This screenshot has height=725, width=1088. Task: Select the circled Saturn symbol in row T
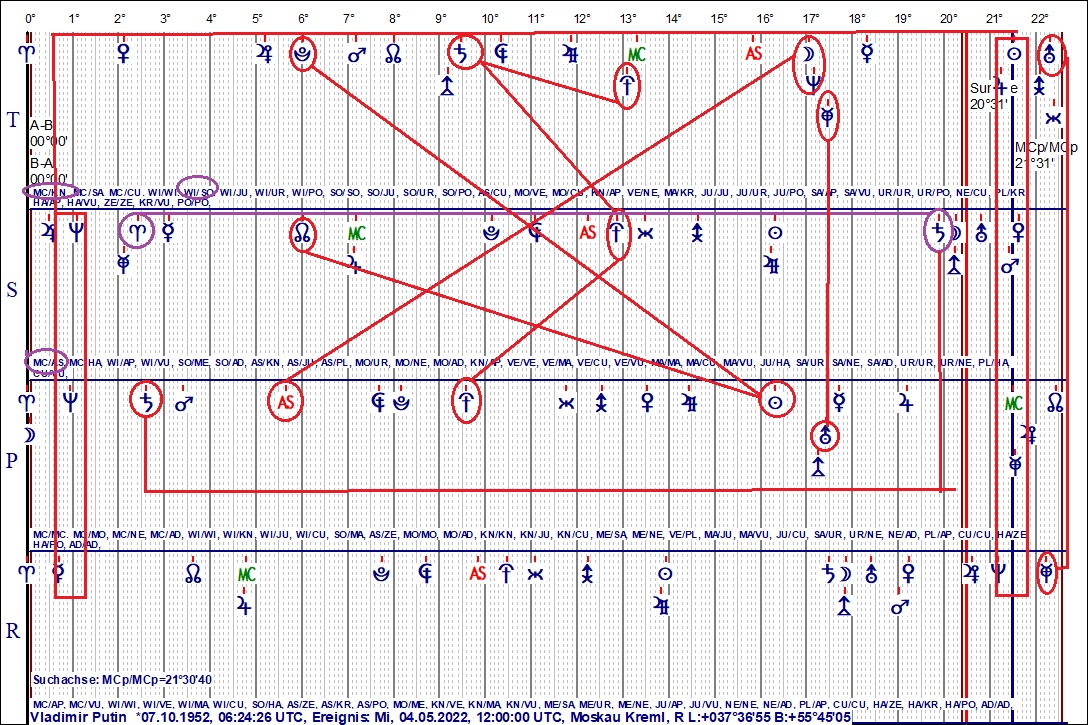pos(462,54)
